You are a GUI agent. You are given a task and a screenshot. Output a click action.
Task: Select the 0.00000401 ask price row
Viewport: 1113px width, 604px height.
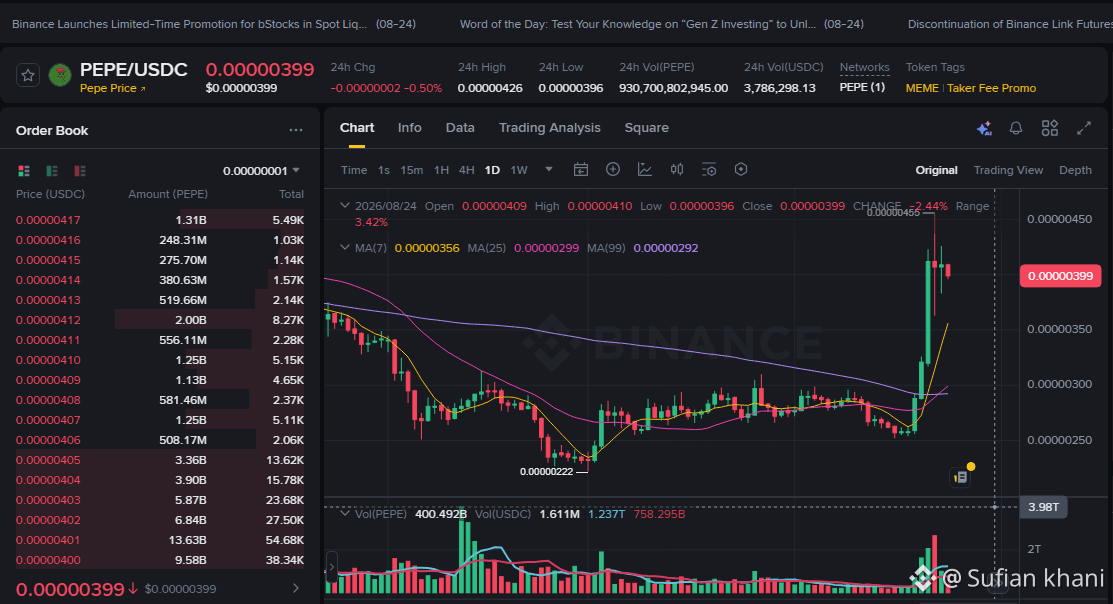pyautogui.click(x=160, y=540)
